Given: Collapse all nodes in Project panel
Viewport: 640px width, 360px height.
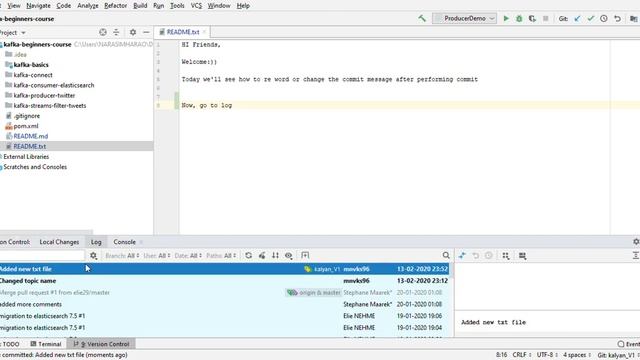Looking at the screenshot, I should [x=116, y=32].
